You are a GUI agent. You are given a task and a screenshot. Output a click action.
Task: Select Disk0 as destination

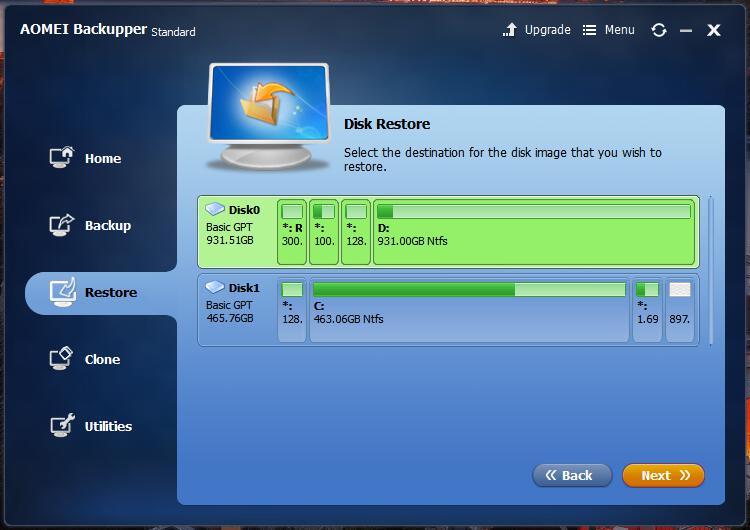pos(448,232)
